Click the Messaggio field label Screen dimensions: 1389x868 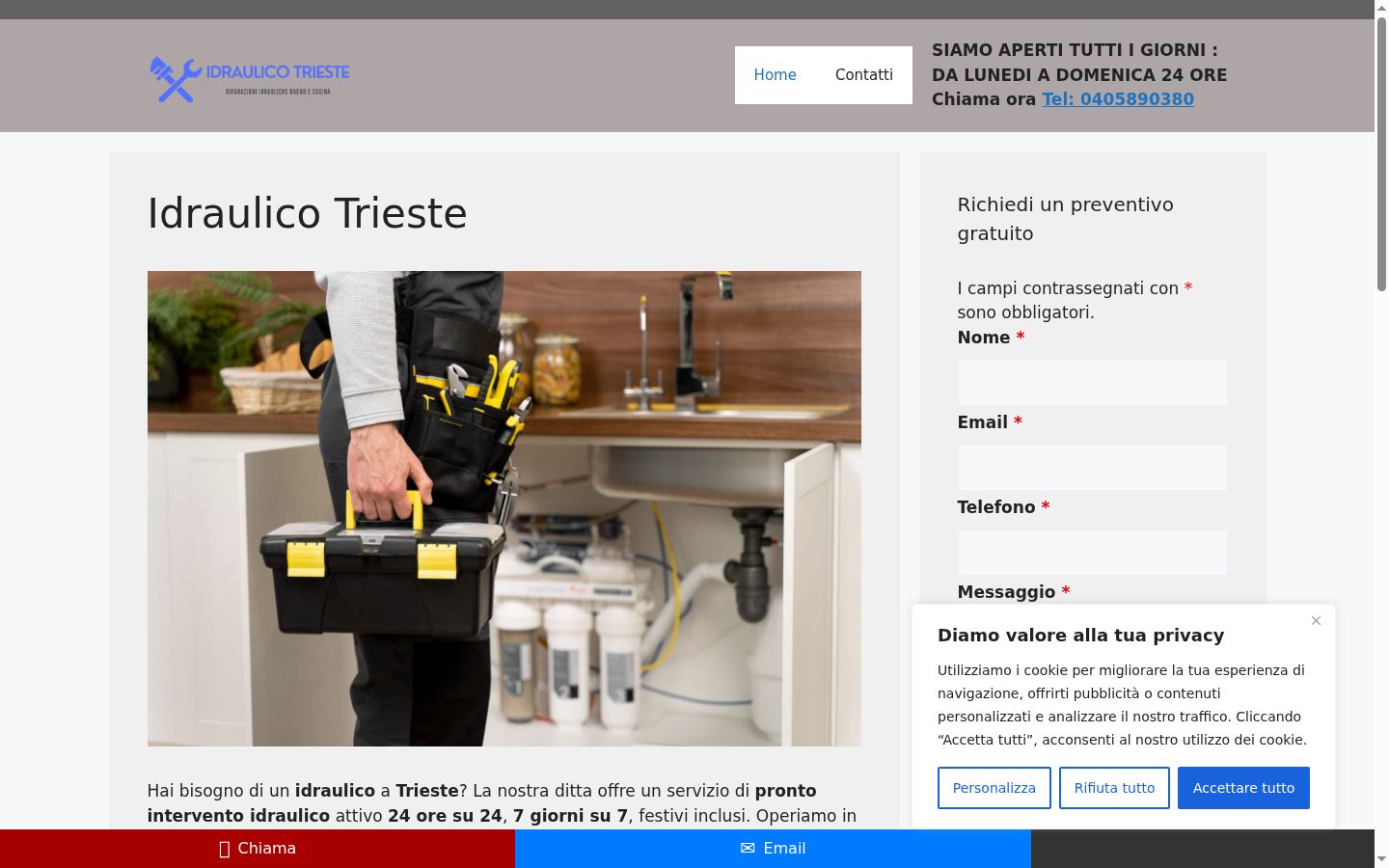pyautogui.click(x=1014, y=592)
